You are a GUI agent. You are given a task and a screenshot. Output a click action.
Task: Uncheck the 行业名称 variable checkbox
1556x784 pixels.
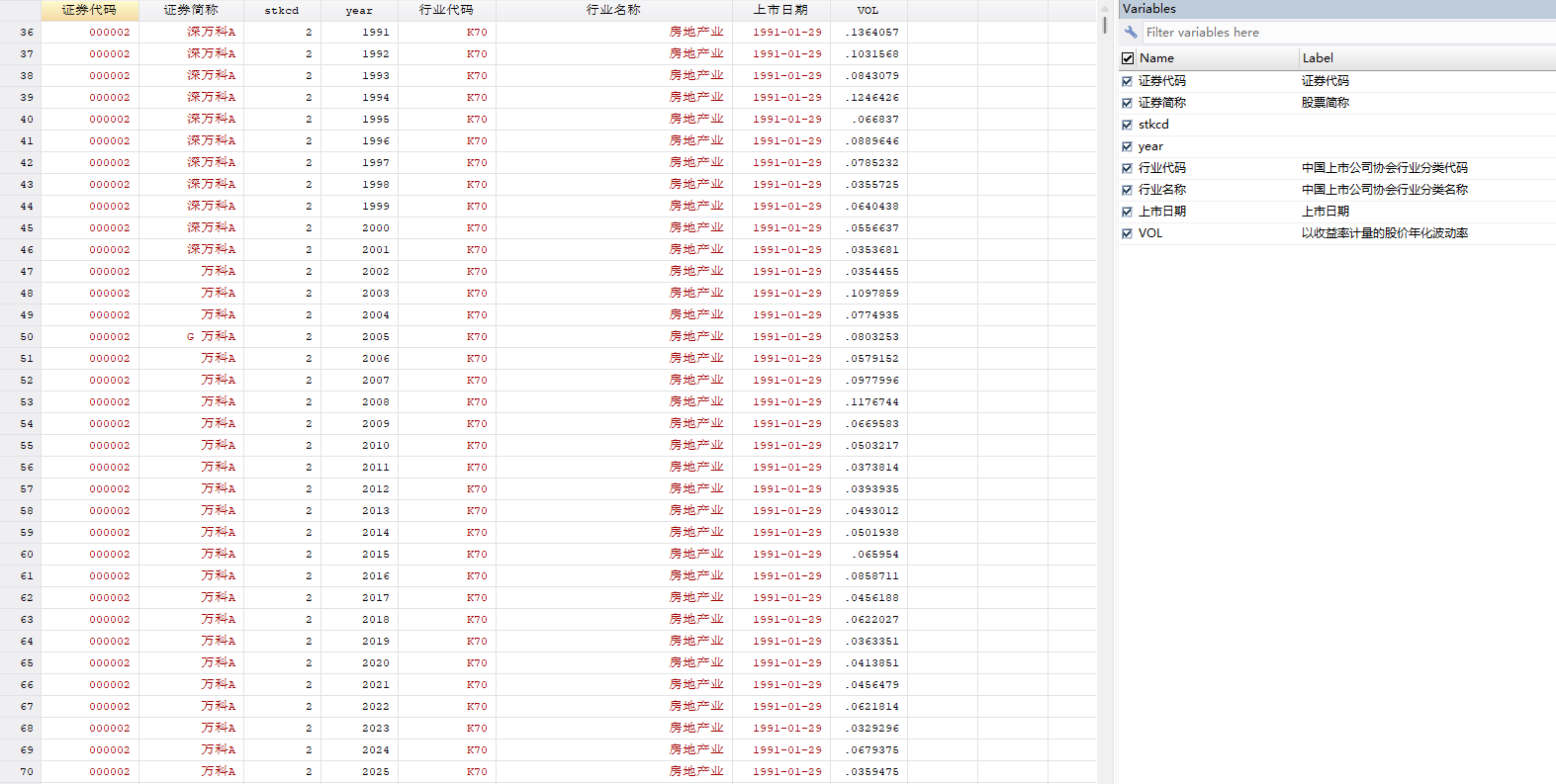click(1127, 190)
